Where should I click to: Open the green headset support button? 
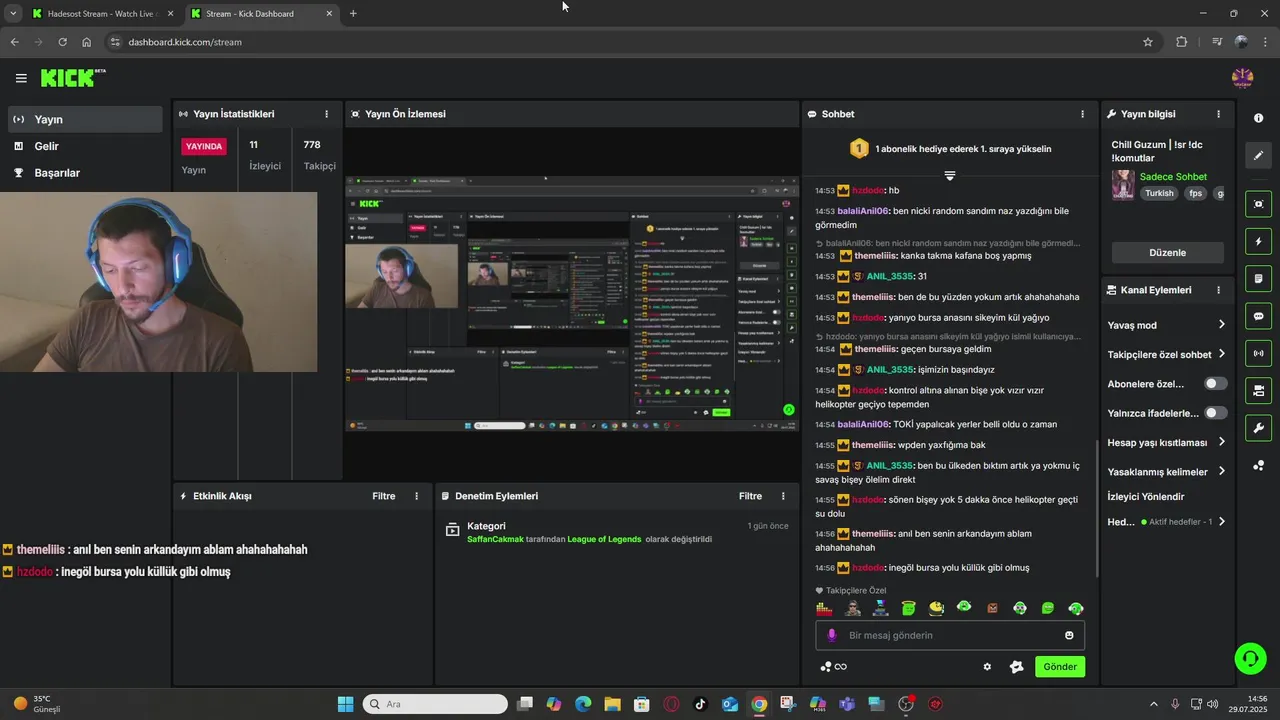[x=1250, y=658]
